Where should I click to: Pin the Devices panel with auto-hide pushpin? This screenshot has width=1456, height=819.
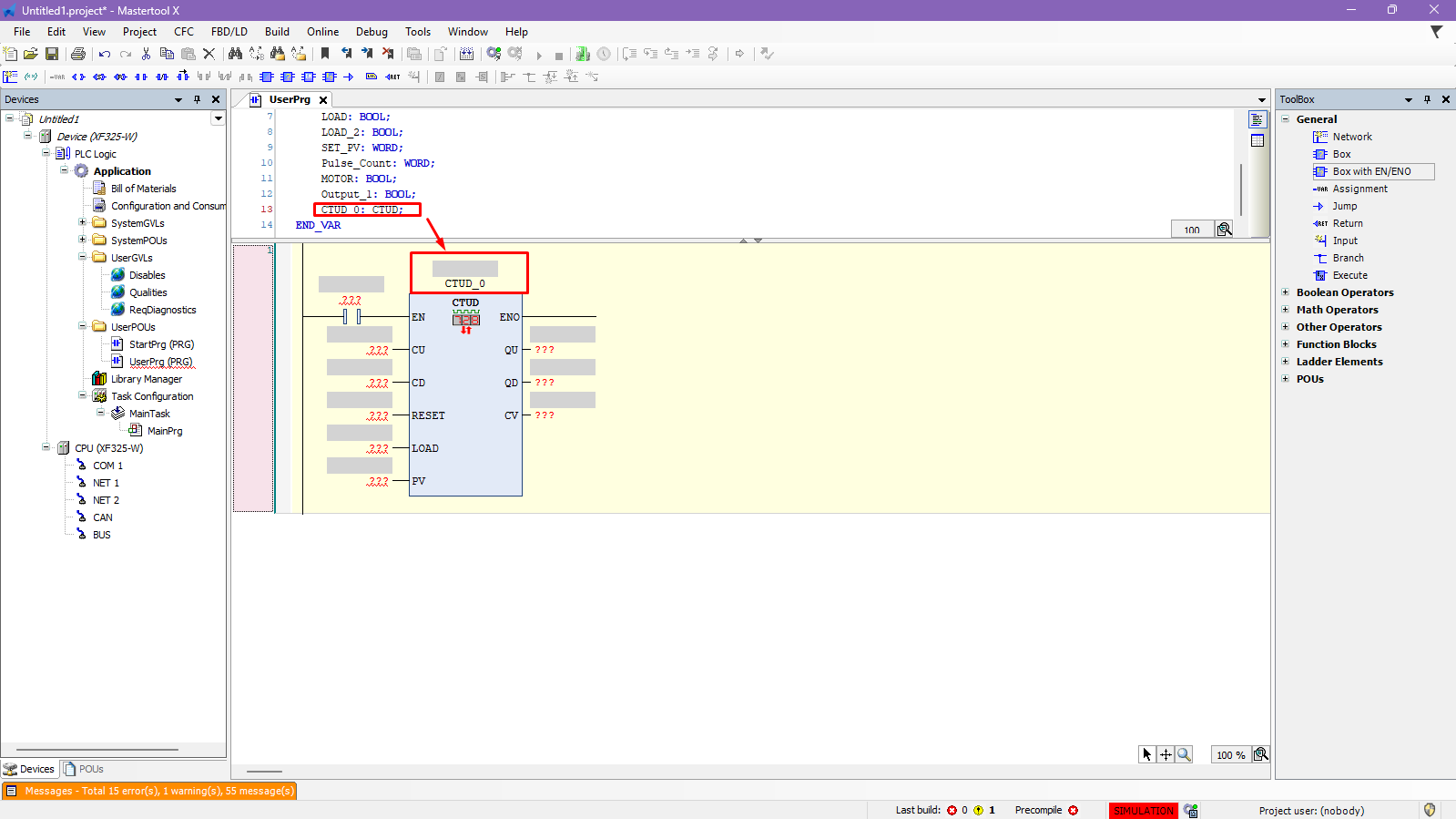[198, 99]
